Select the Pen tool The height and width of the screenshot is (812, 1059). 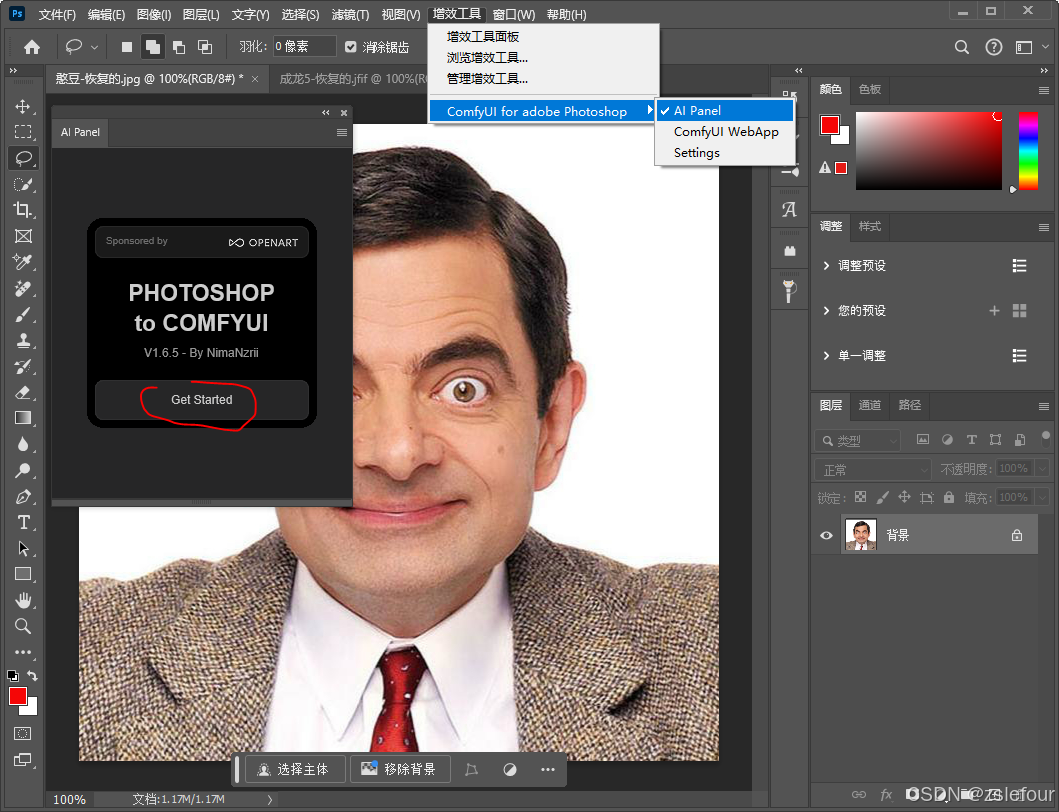pyautogui.click(x=23, y=497)
